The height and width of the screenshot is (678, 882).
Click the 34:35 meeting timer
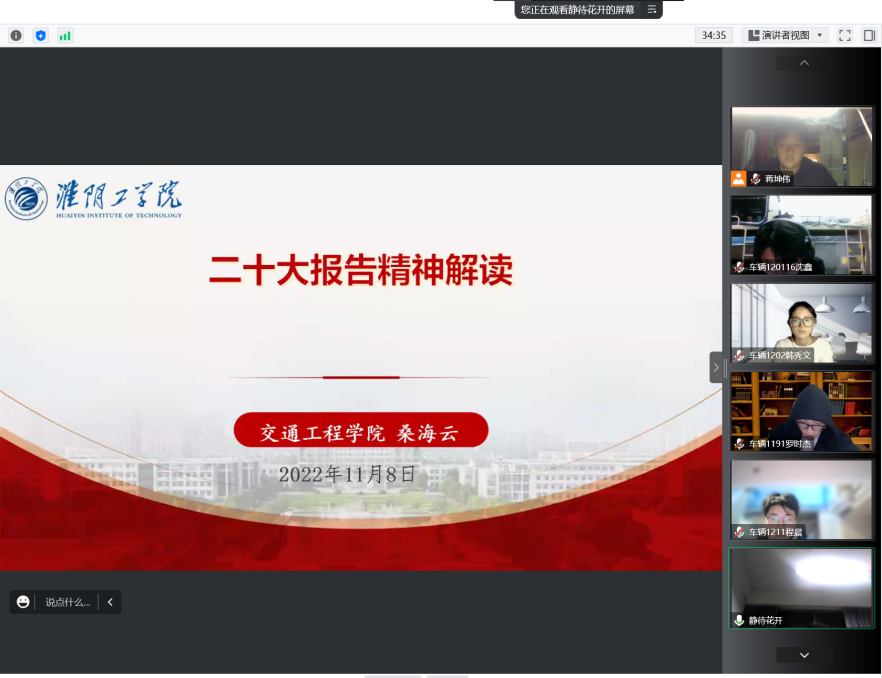(x=713, y=35)
